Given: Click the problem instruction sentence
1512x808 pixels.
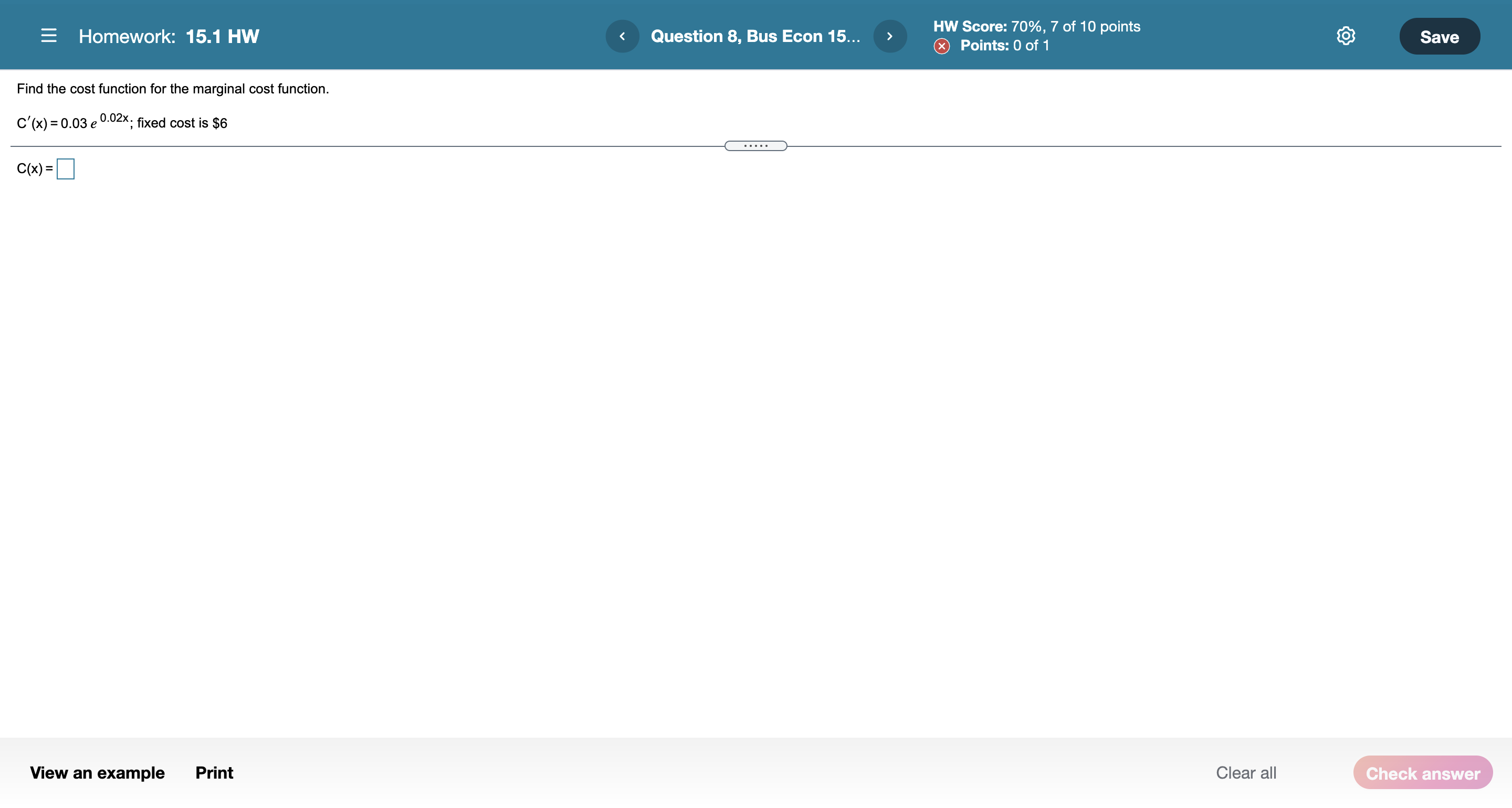Looking at the screenshot, I should (173, 89).
